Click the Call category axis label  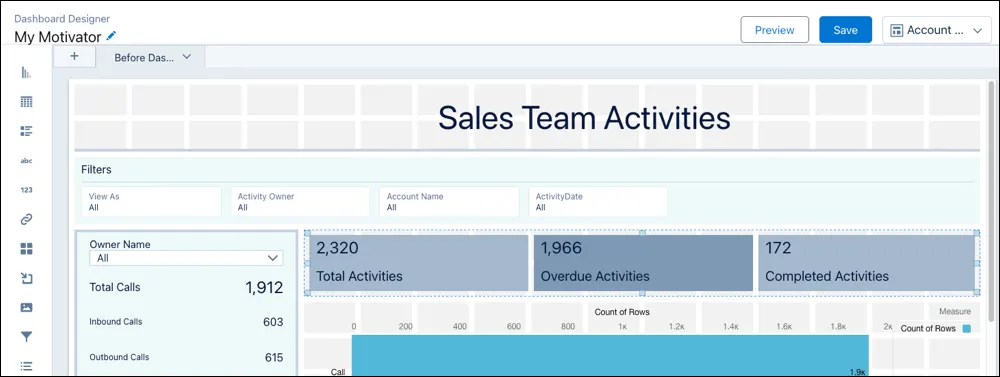click(x=338, y=371)
